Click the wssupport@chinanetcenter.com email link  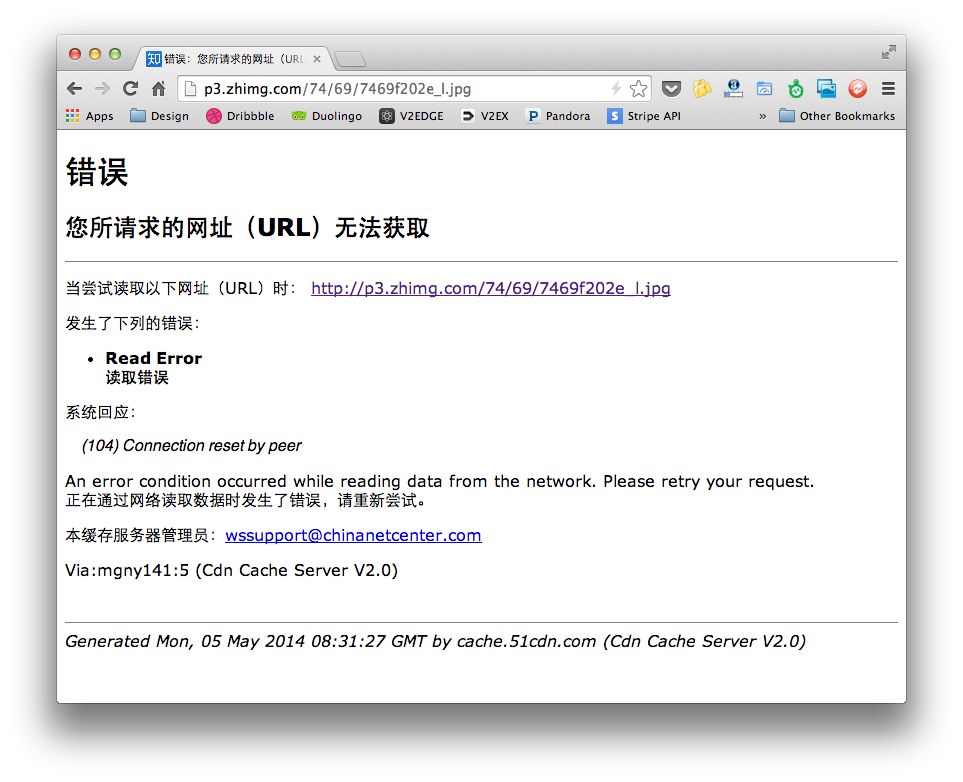tap(353, 535)
